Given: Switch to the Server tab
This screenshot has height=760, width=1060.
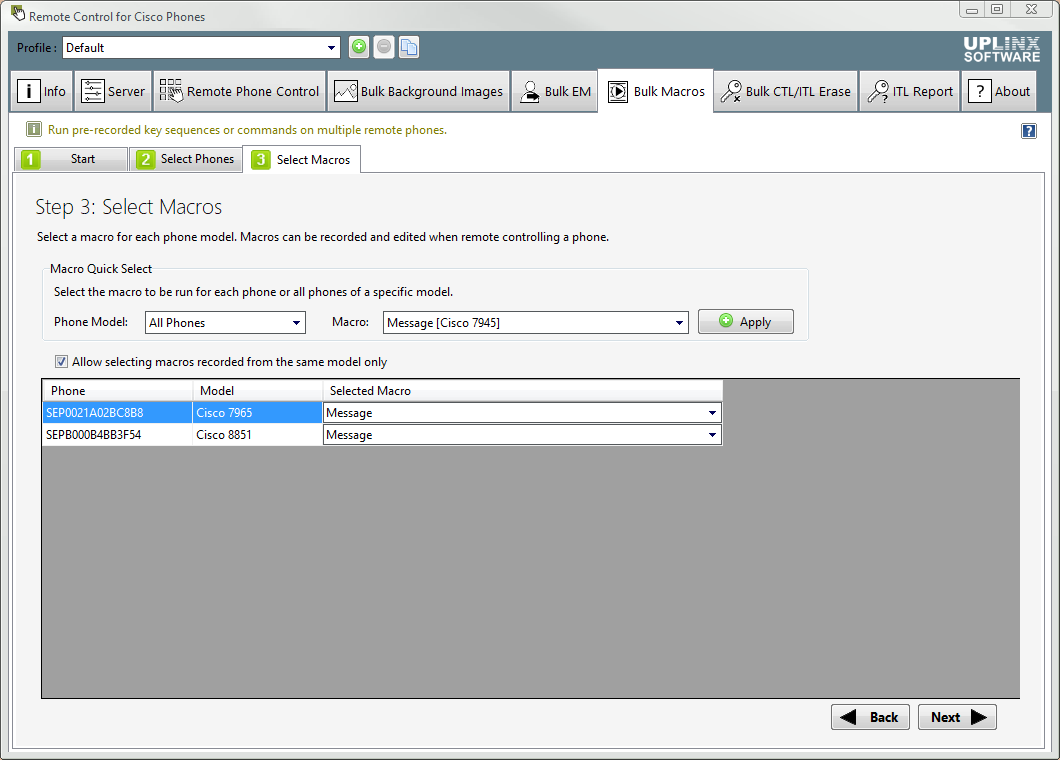Looking at the screenshot, I should click(113, 91).
